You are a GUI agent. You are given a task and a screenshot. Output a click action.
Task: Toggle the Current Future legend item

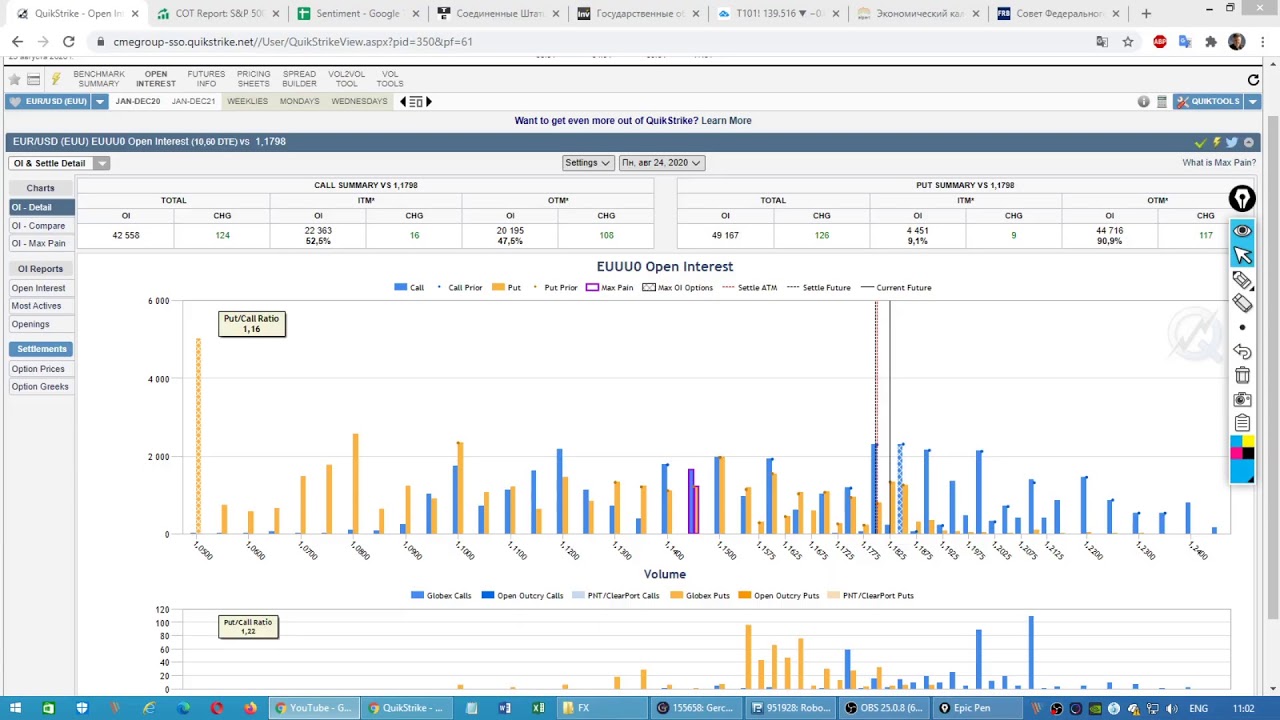[896, 288]
